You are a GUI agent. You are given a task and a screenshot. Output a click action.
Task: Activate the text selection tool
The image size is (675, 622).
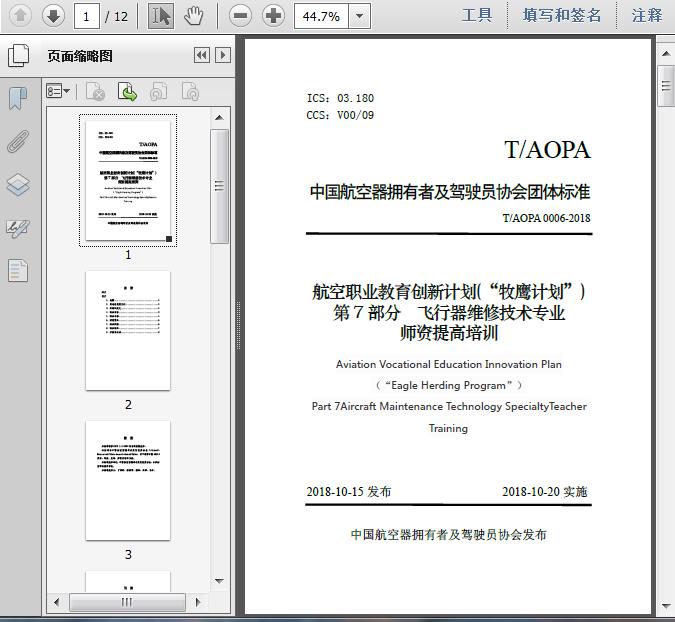pos(161,16)
